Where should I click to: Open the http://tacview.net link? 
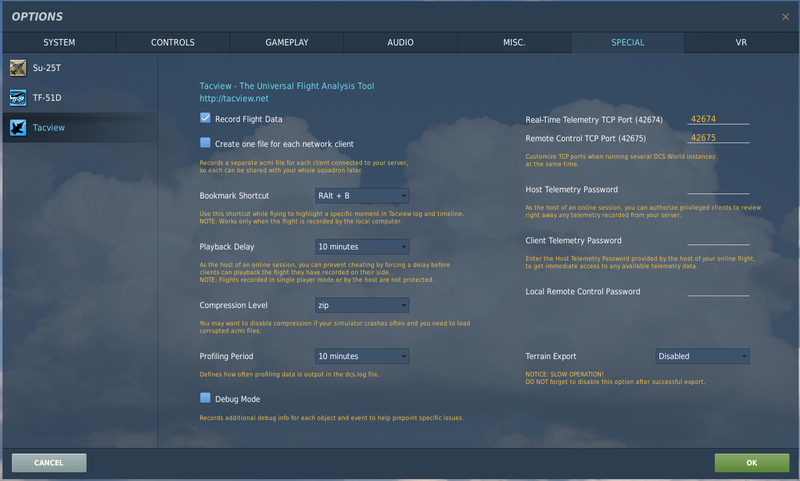[234, 98]
